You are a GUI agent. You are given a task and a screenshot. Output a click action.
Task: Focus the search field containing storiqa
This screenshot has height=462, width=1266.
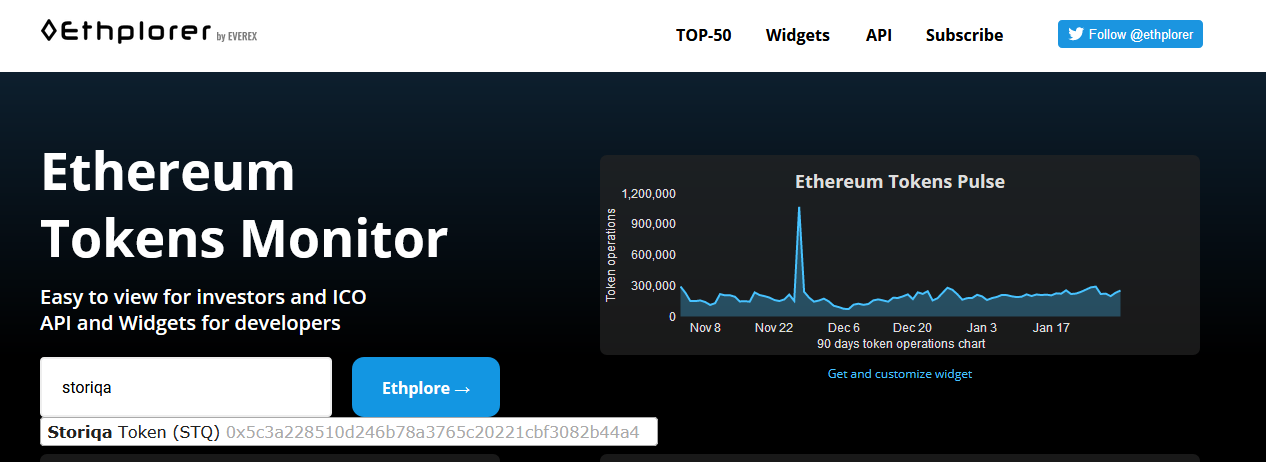186,387
